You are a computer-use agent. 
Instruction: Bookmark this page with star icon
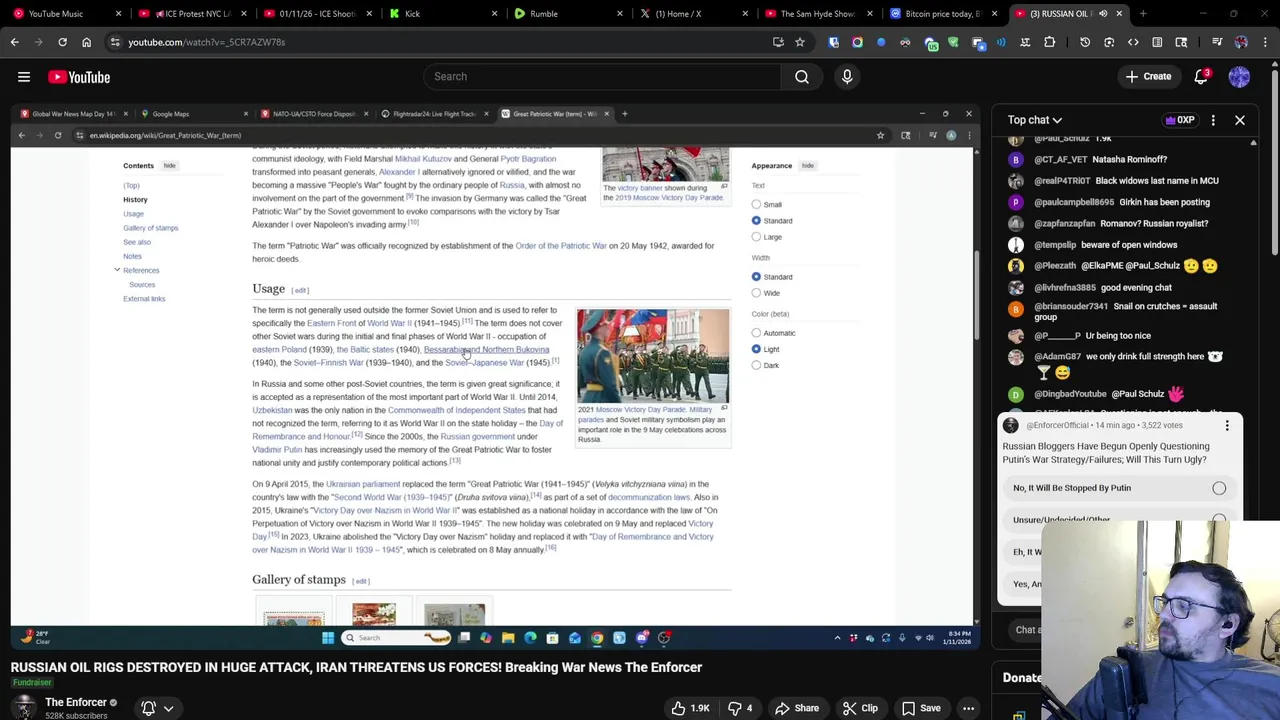pos(800,42)
